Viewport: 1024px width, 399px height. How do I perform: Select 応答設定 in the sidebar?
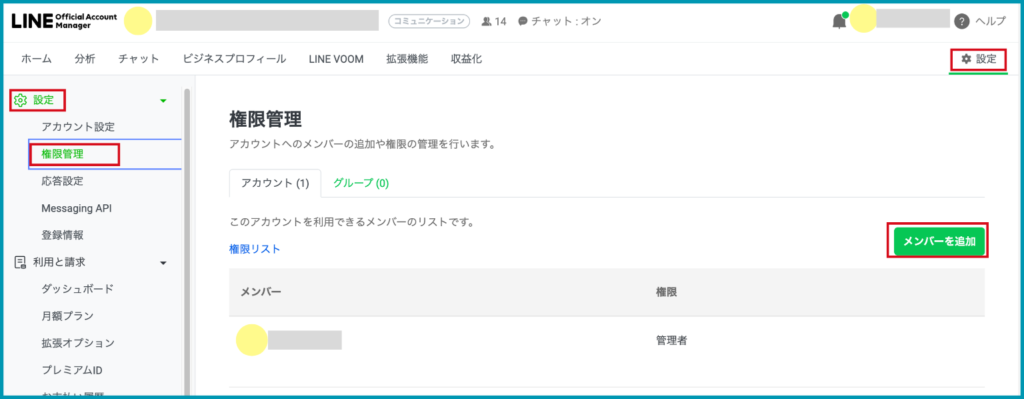[x=62, y=181]
